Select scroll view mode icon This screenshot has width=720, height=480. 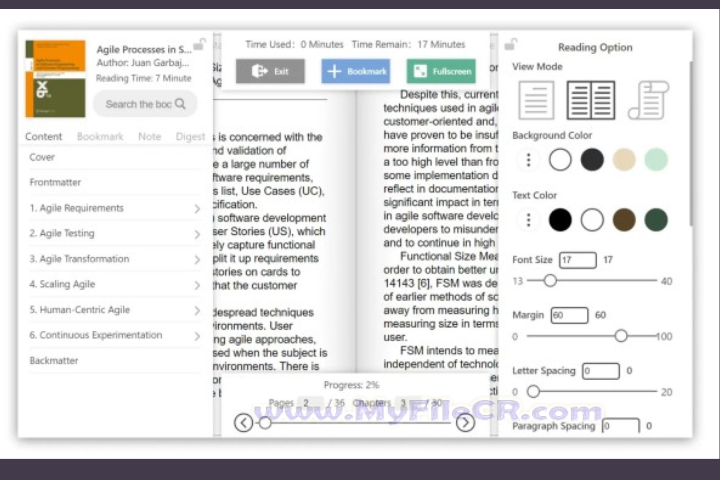click(x=648, y=100)
